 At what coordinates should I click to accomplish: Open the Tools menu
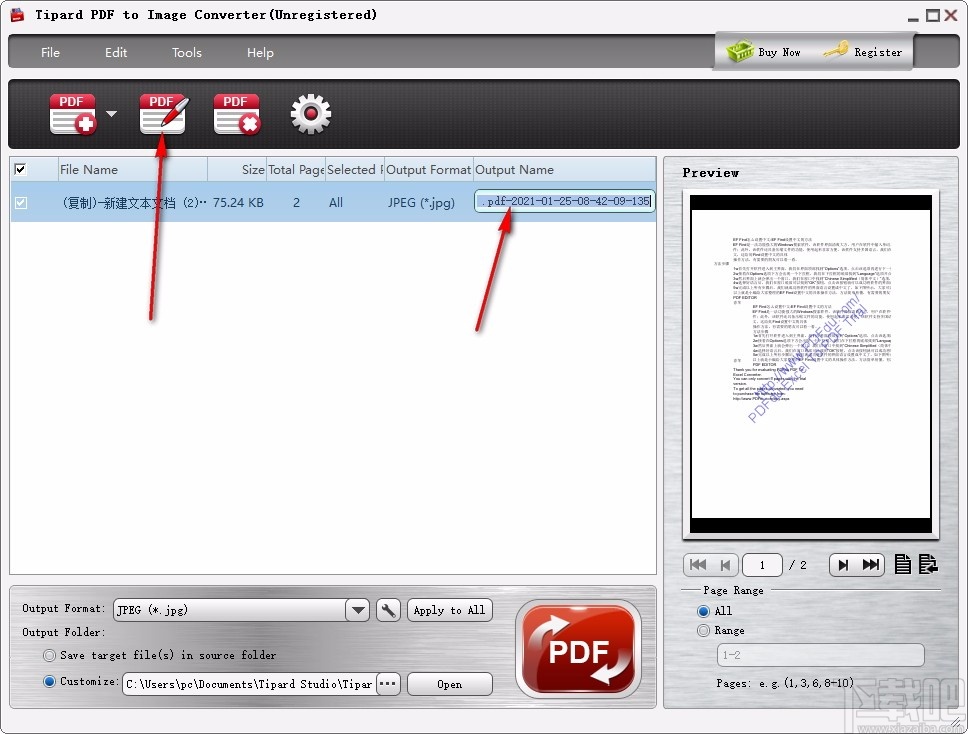[x=186, y=52]
